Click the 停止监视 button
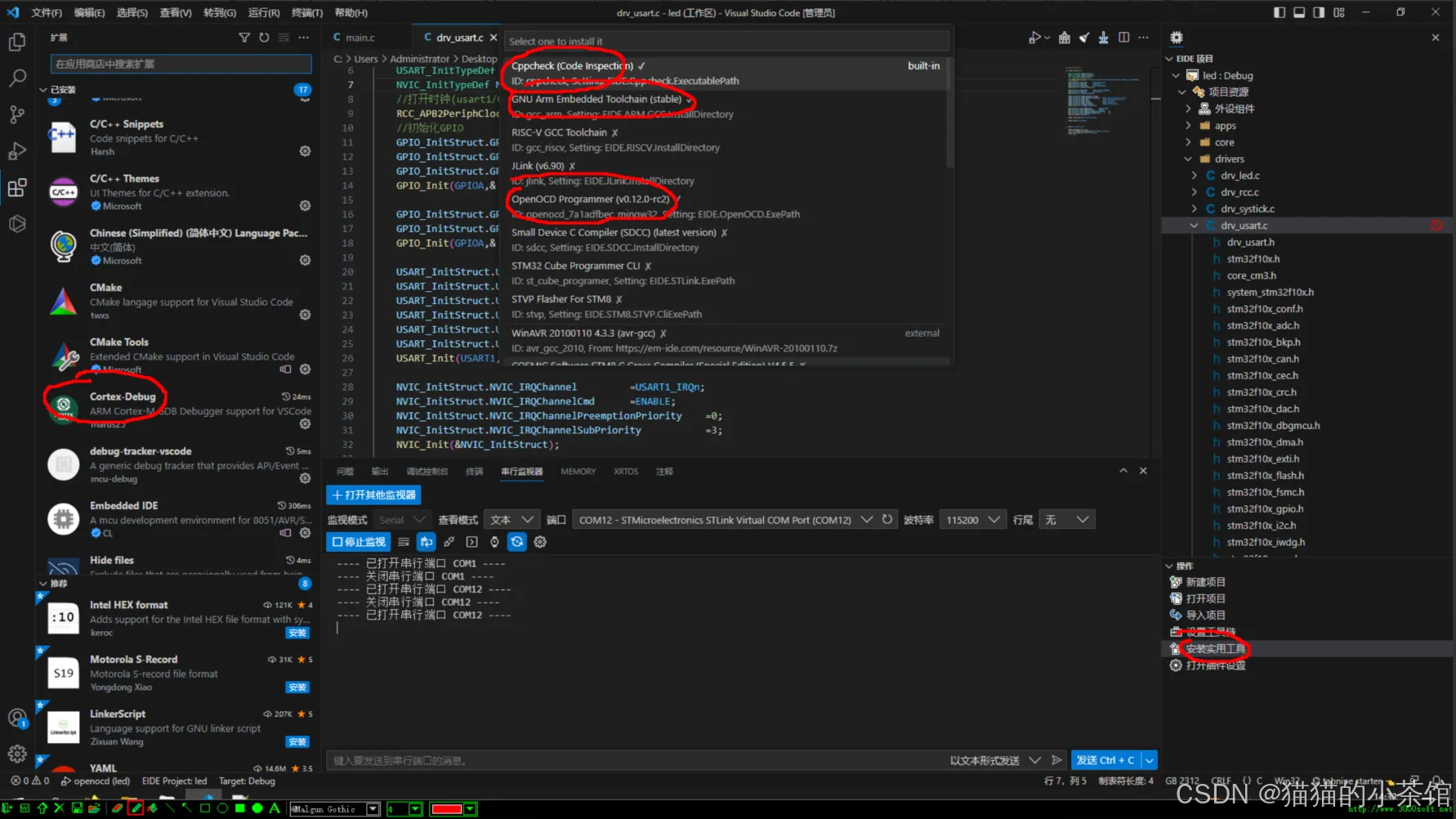This screenshot has width=1456, height=819. (359, 542)
